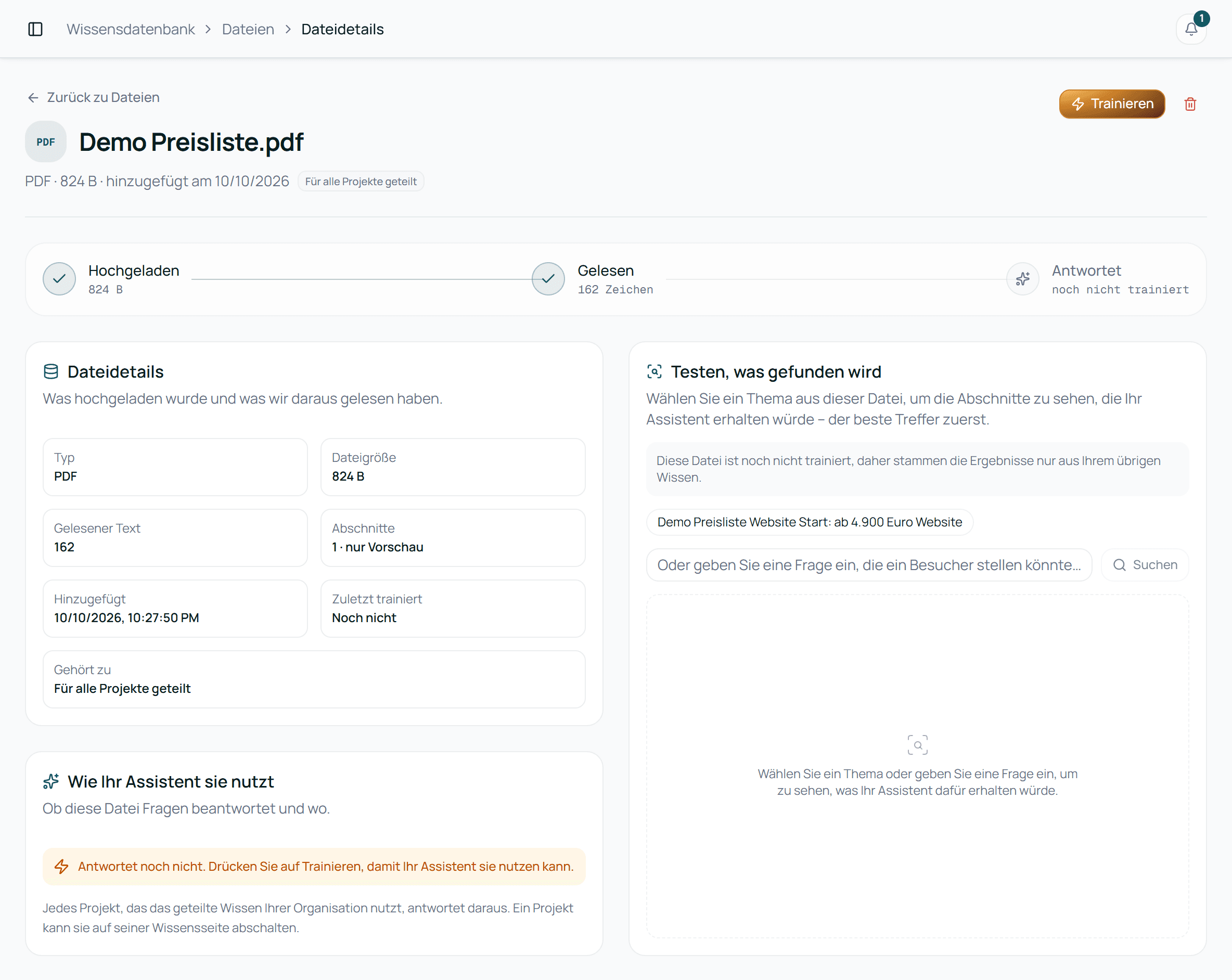Screen dimensions: 1232x980
Task: Click sparkle icon beside Wie Ihr Assistent heading
Action: [51, 781]
